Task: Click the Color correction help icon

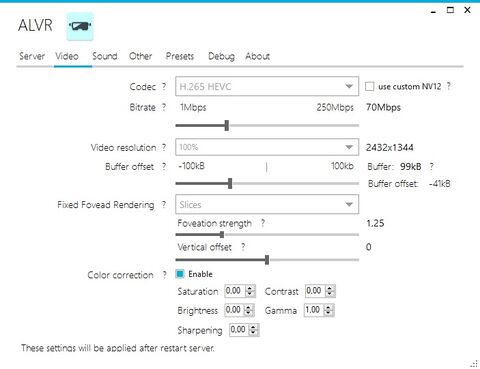Action: [x=164, y=275]
